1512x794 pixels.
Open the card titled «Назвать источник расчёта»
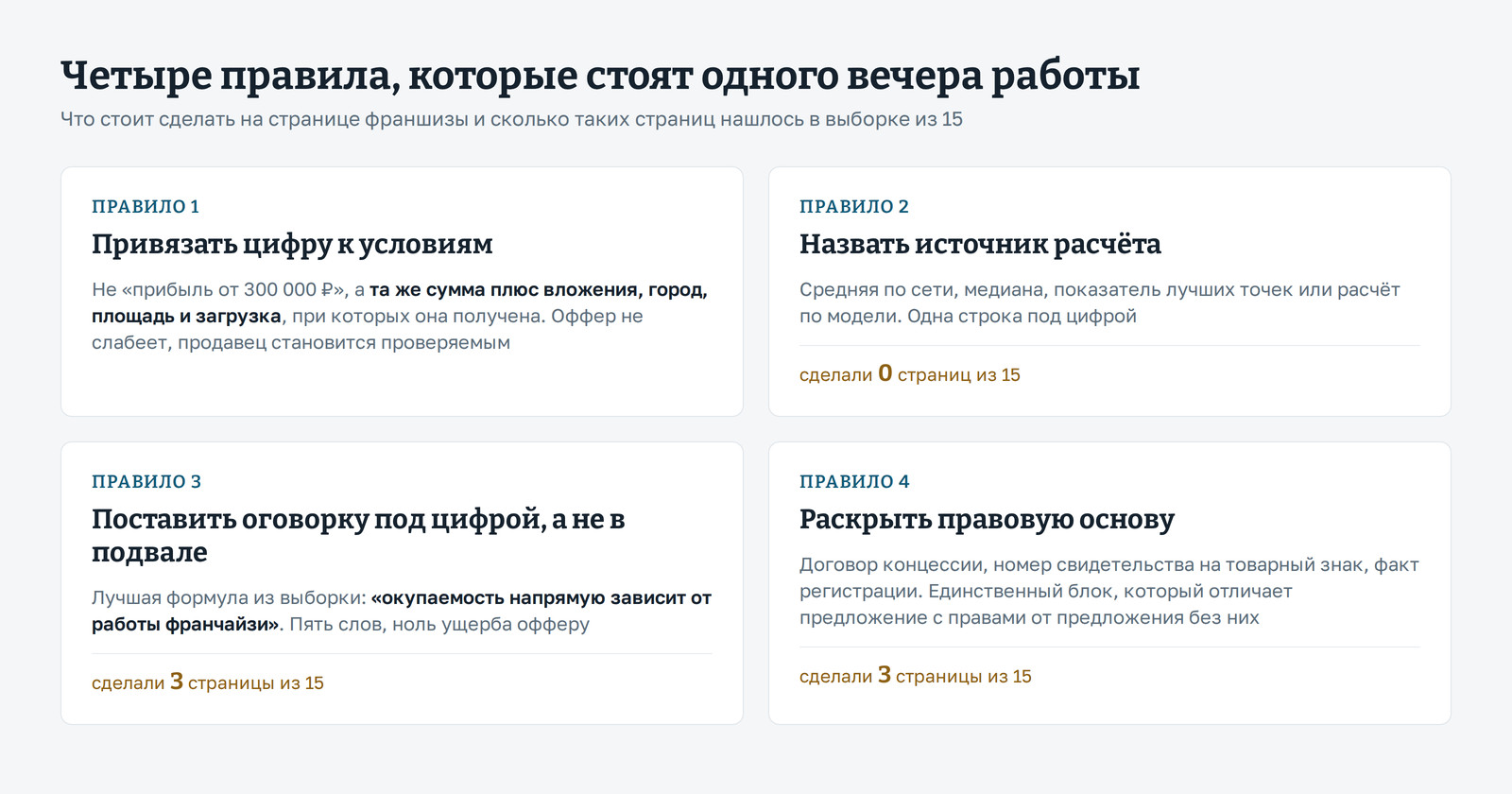pos(1109,292)
